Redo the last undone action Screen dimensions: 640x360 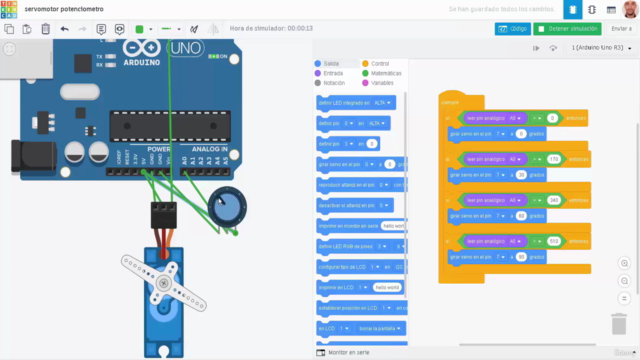(82, 29)
